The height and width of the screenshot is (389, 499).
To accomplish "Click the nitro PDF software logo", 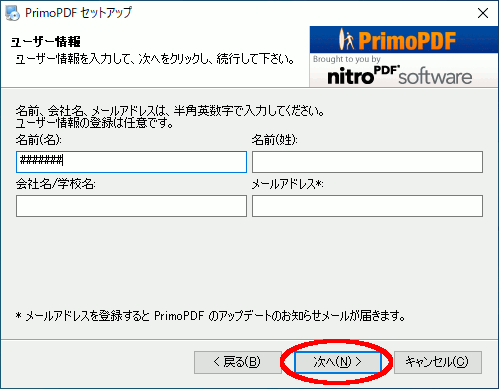I will 399,76.
